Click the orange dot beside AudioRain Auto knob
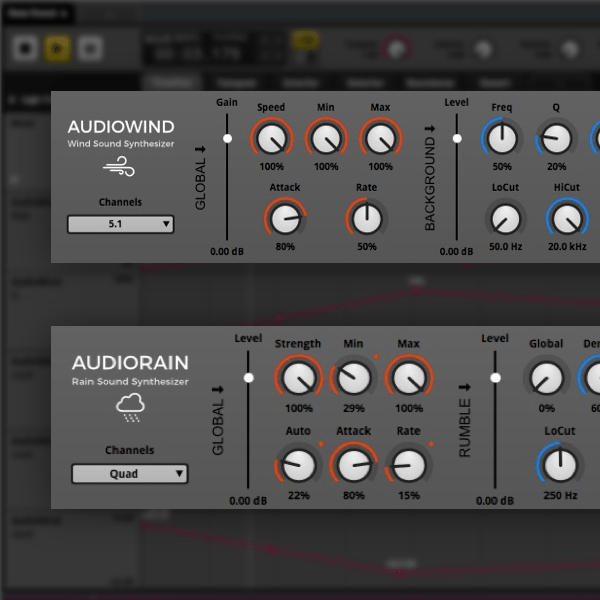 pyautogui.click(x=321, y=444)
